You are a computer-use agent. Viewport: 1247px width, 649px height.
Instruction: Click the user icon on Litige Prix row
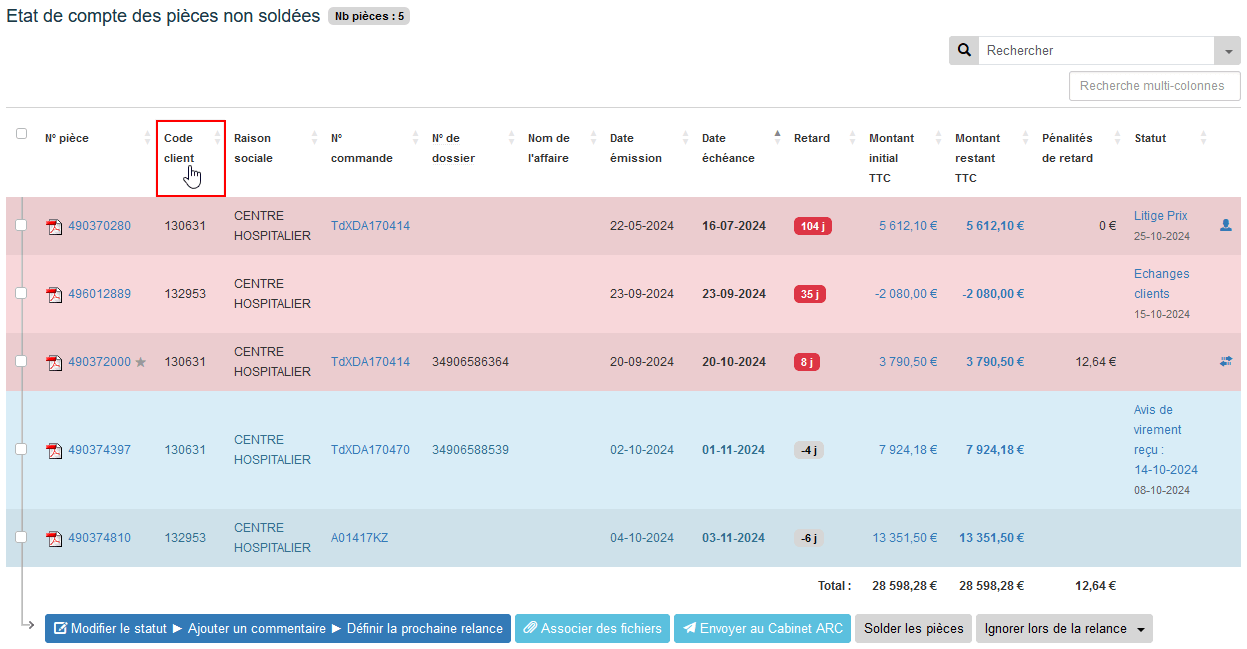(x=1226, y=226)
